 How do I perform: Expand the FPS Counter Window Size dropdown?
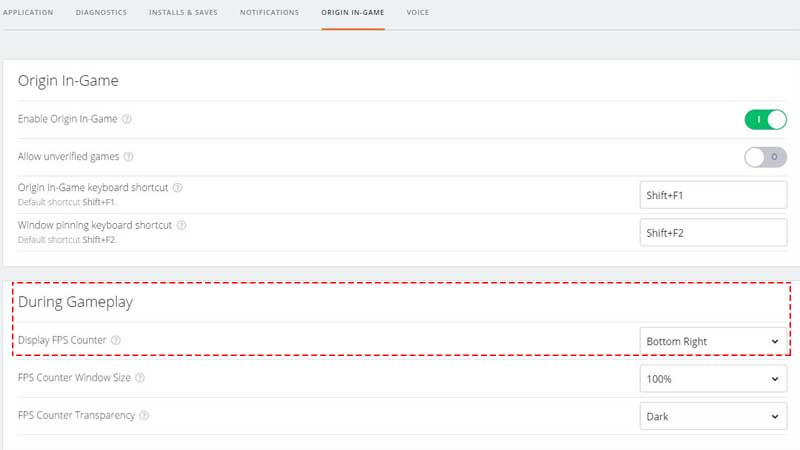pos(713,379)
